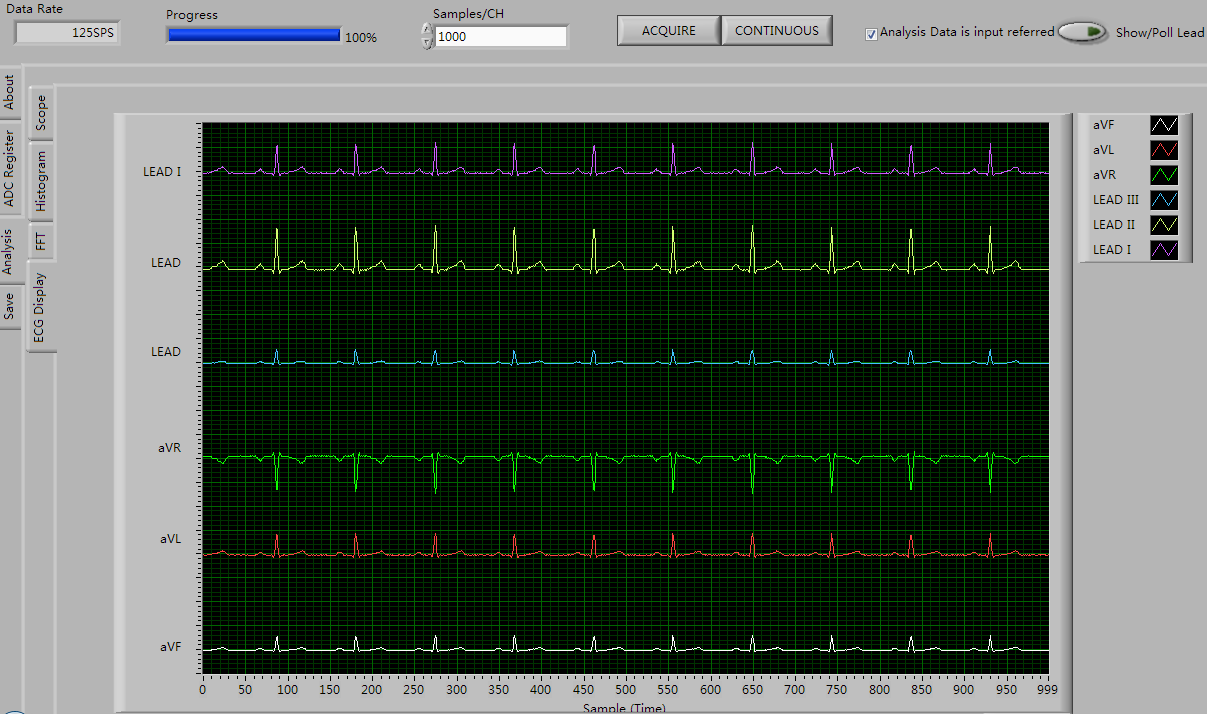Screen dimensions: 1207x714
Task: Click the Samples/CH input field
Action: click(x=501, y=36)
